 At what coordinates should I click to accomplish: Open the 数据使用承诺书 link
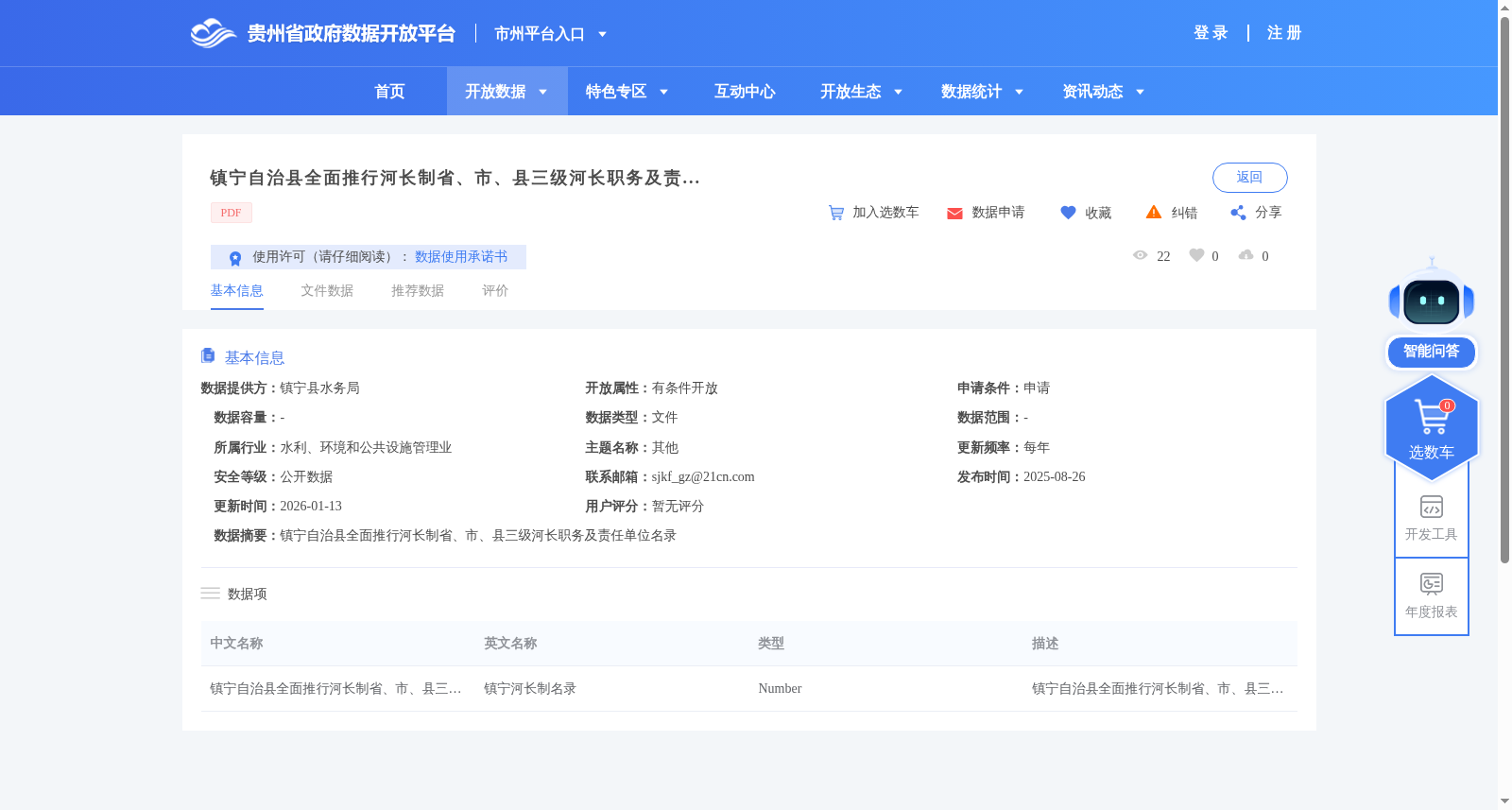tap(461, 257)
